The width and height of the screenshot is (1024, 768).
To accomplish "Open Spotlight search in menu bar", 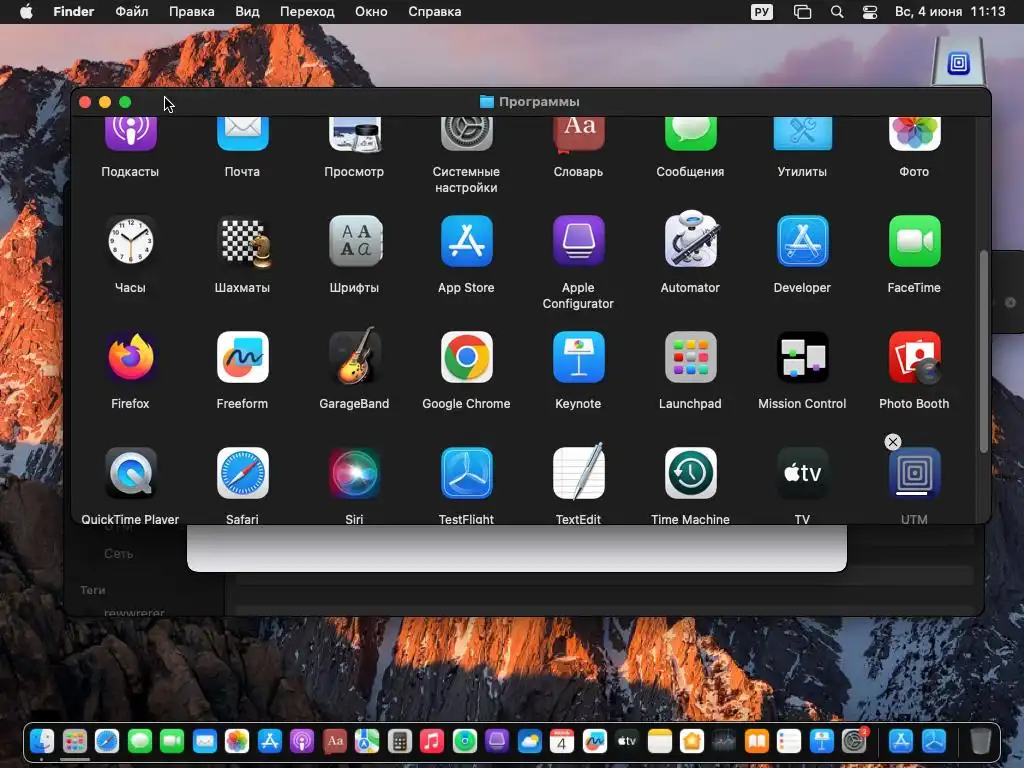I will coord(837,12).
